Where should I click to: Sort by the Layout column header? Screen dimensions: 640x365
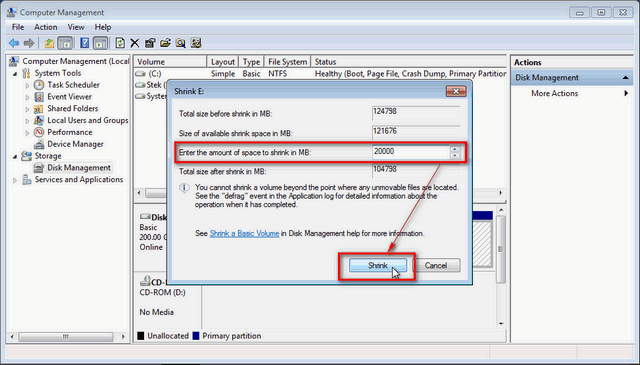(x=223, y=62)
